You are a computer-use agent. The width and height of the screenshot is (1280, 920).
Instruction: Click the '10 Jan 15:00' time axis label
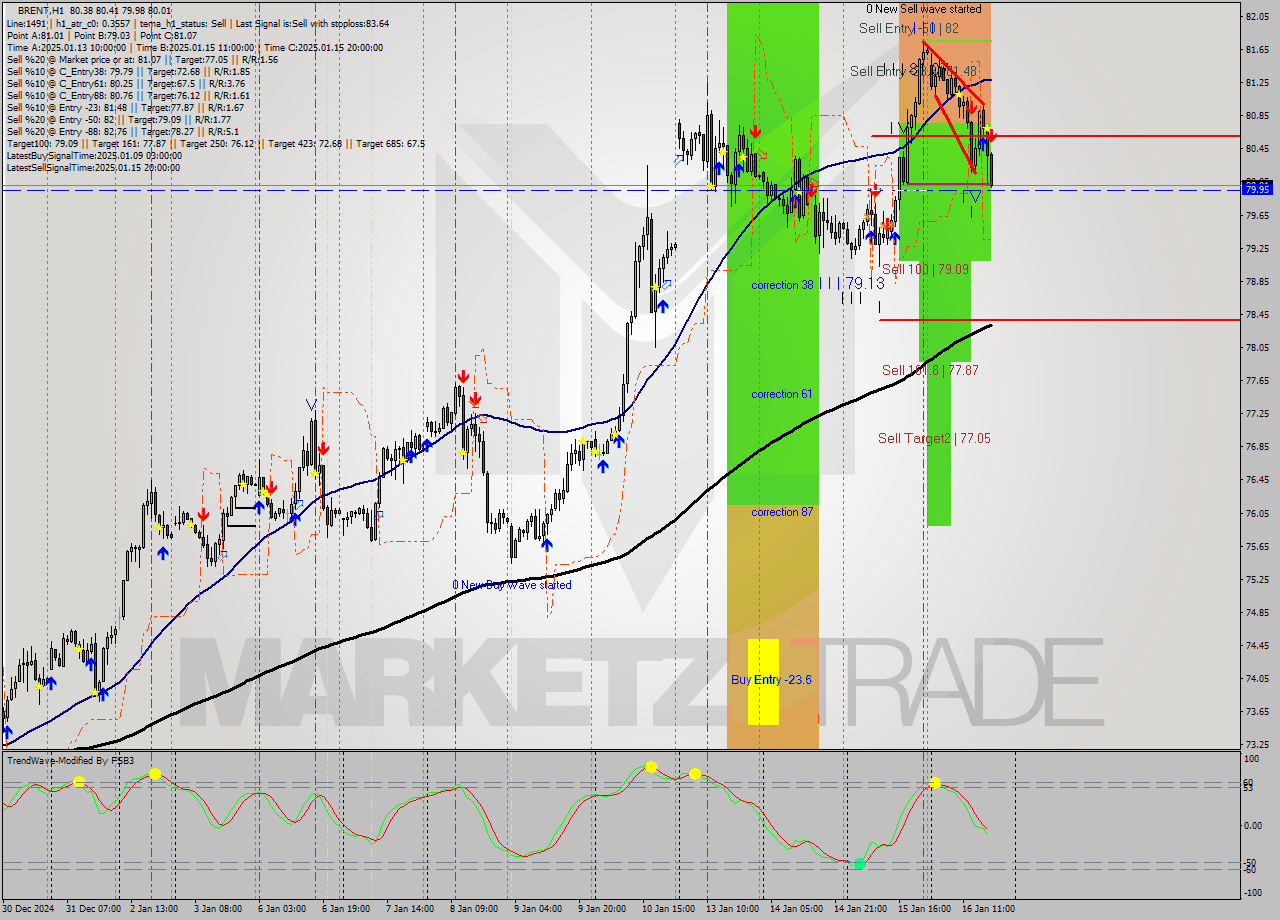click(670, 909)
